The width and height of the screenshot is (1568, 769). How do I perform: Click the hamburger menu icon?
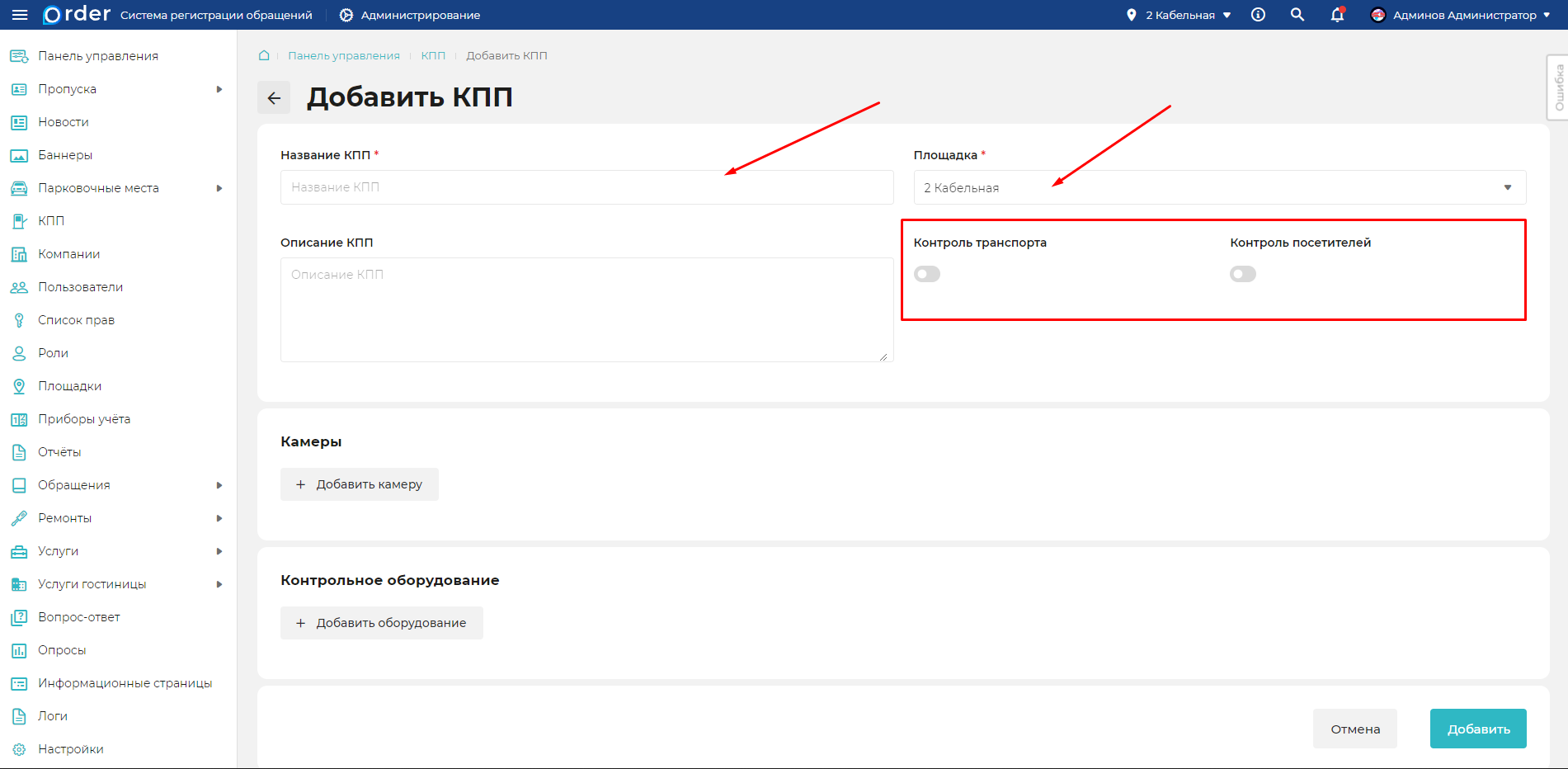(20, 15)
